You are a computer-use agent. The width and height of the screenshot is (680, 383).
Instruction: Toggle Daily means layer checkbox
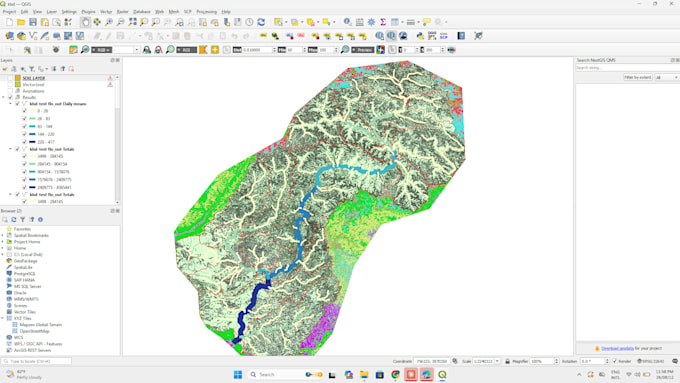click(17, 104)
